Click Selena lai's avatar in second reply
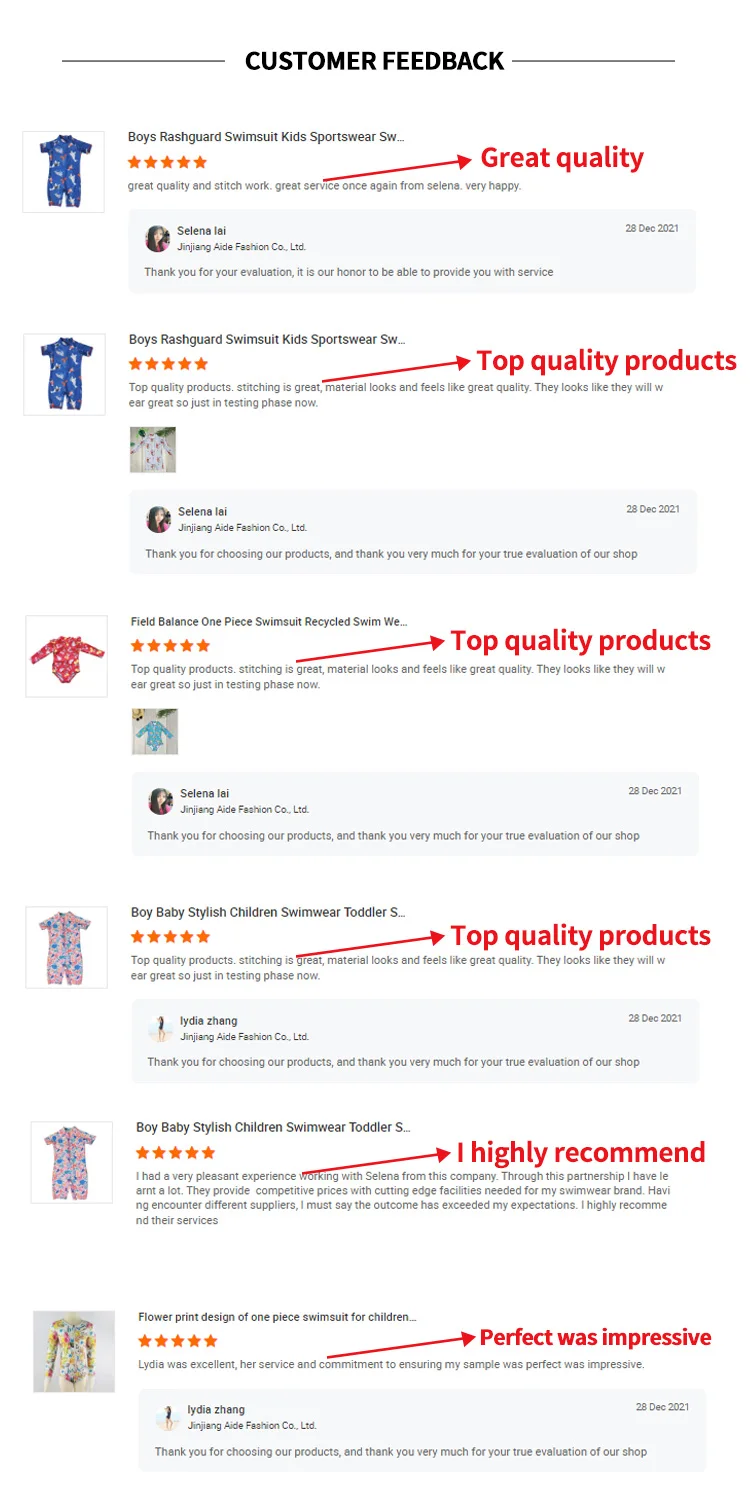This screenshot has height=1510, width=750. pos(159,519)
